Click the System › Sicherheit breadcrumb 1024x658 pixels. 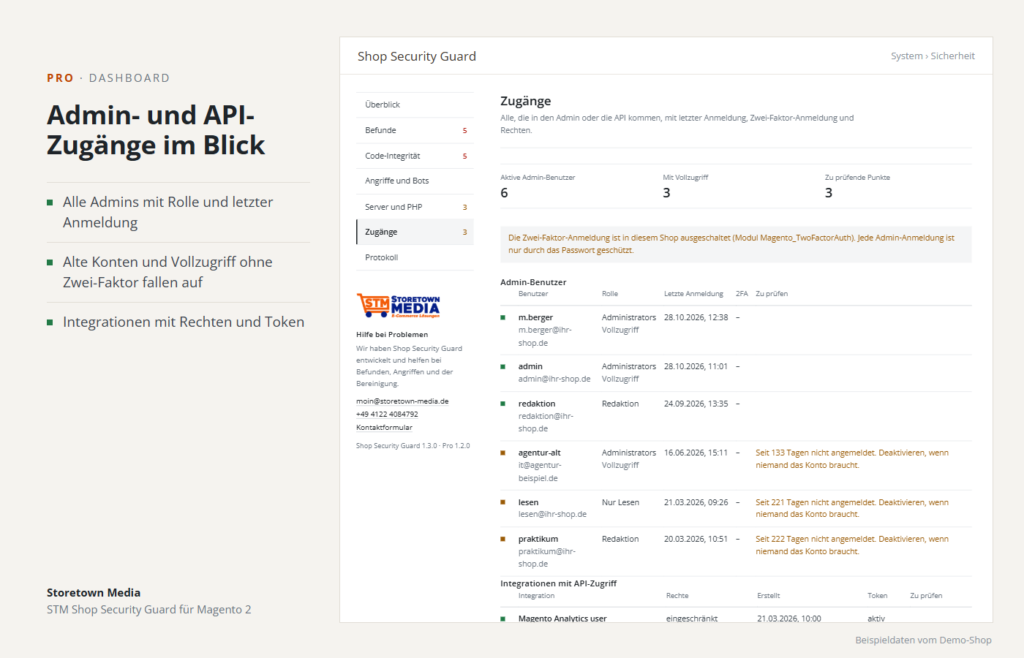tap(933, 56)
